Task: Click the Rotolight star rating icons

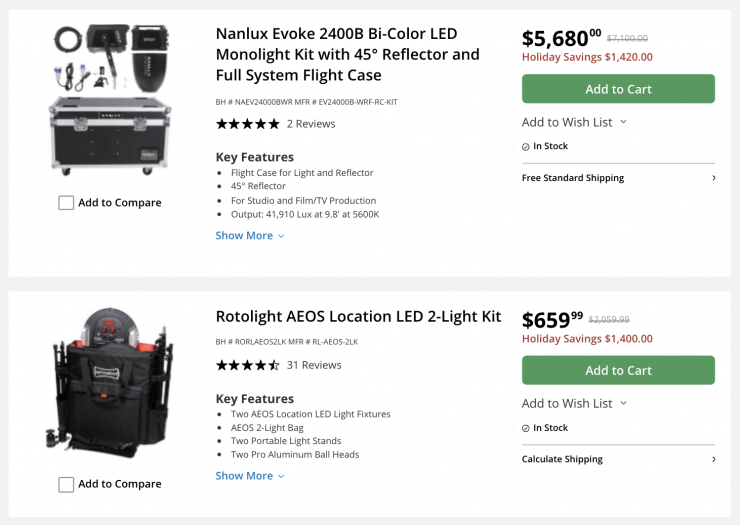Action: coord(248,365)
